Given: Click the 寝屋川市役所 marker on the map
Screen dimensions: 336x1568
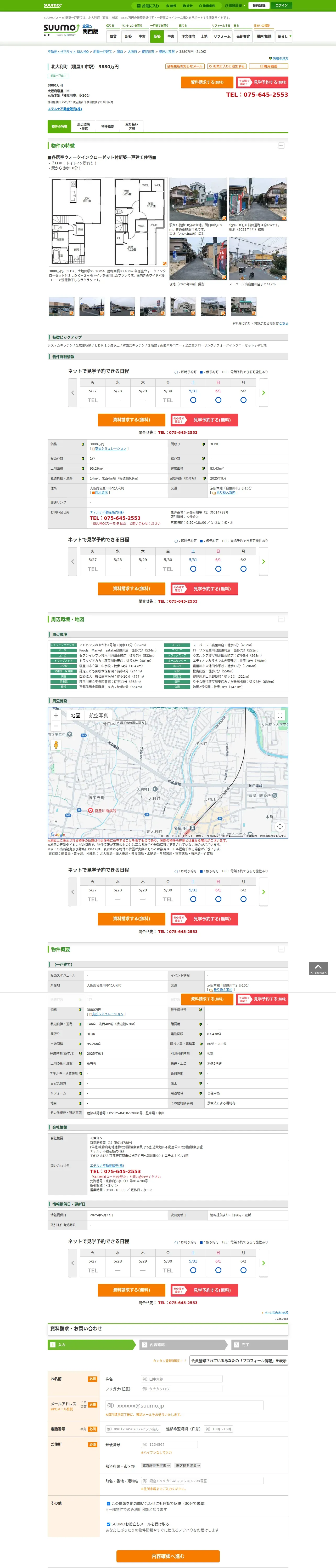Looking at the screenshot, I should click(x=275, y=795).
